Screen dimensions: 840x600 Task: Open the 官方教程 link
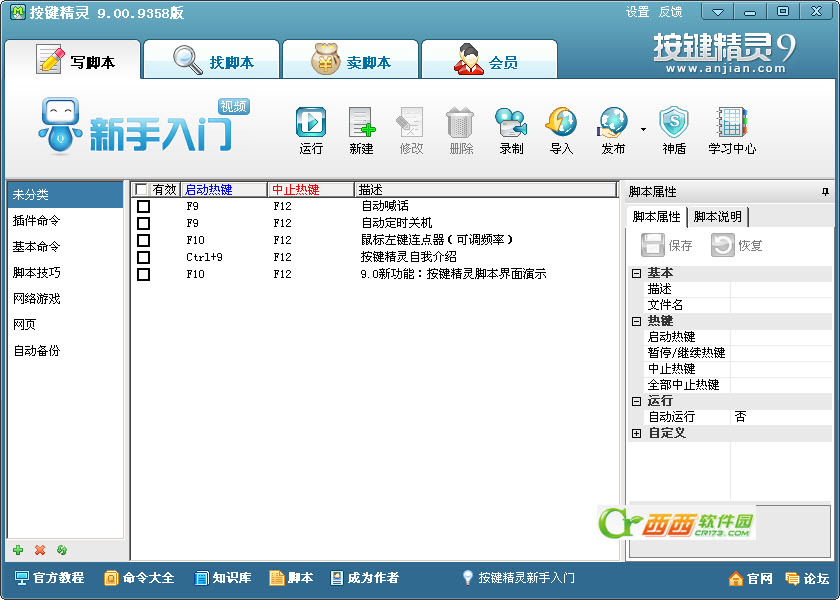50,578
